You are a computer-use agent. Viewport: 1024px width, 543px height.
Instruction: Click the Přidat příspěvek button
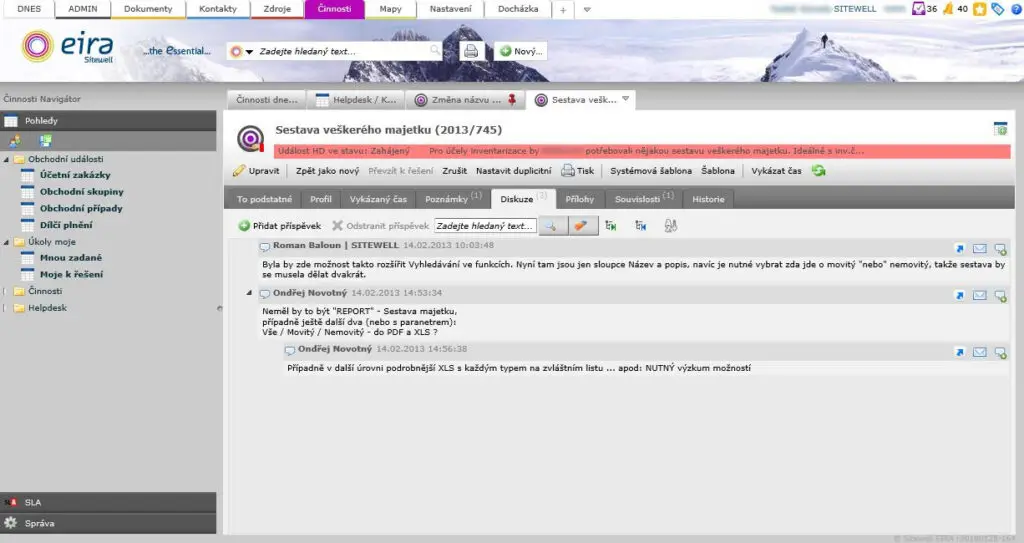click(280, 226)
